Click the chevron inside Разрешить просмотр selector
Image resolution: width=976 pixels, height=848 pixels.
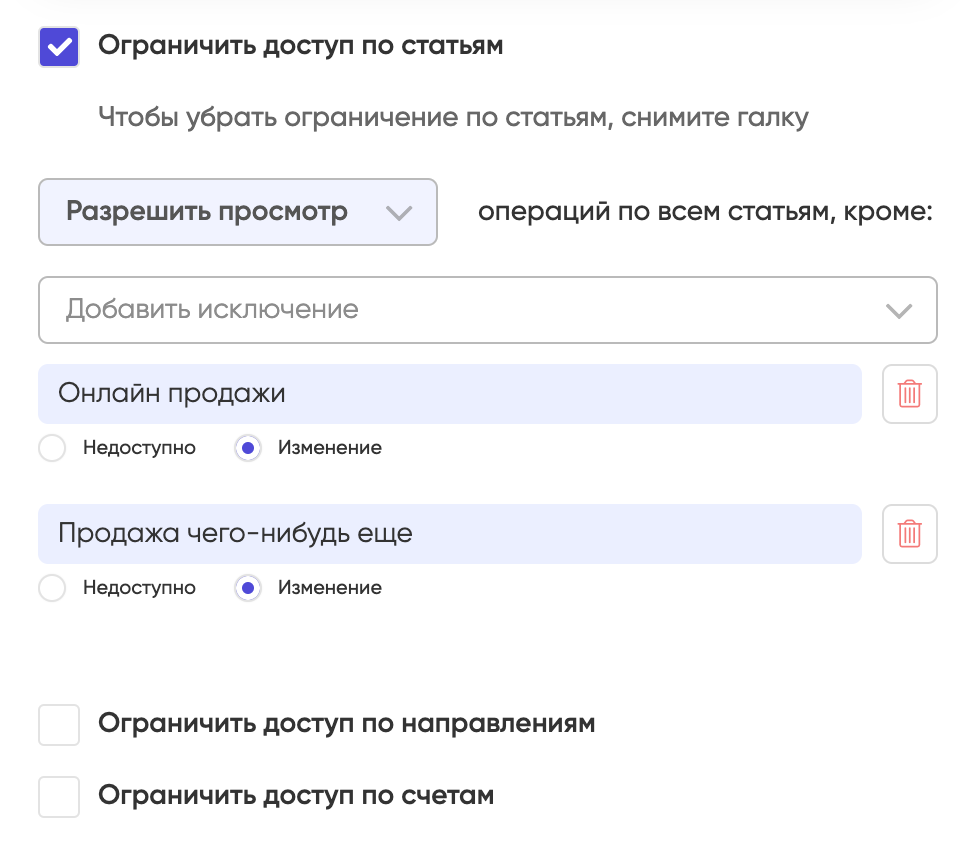point(399,214)
